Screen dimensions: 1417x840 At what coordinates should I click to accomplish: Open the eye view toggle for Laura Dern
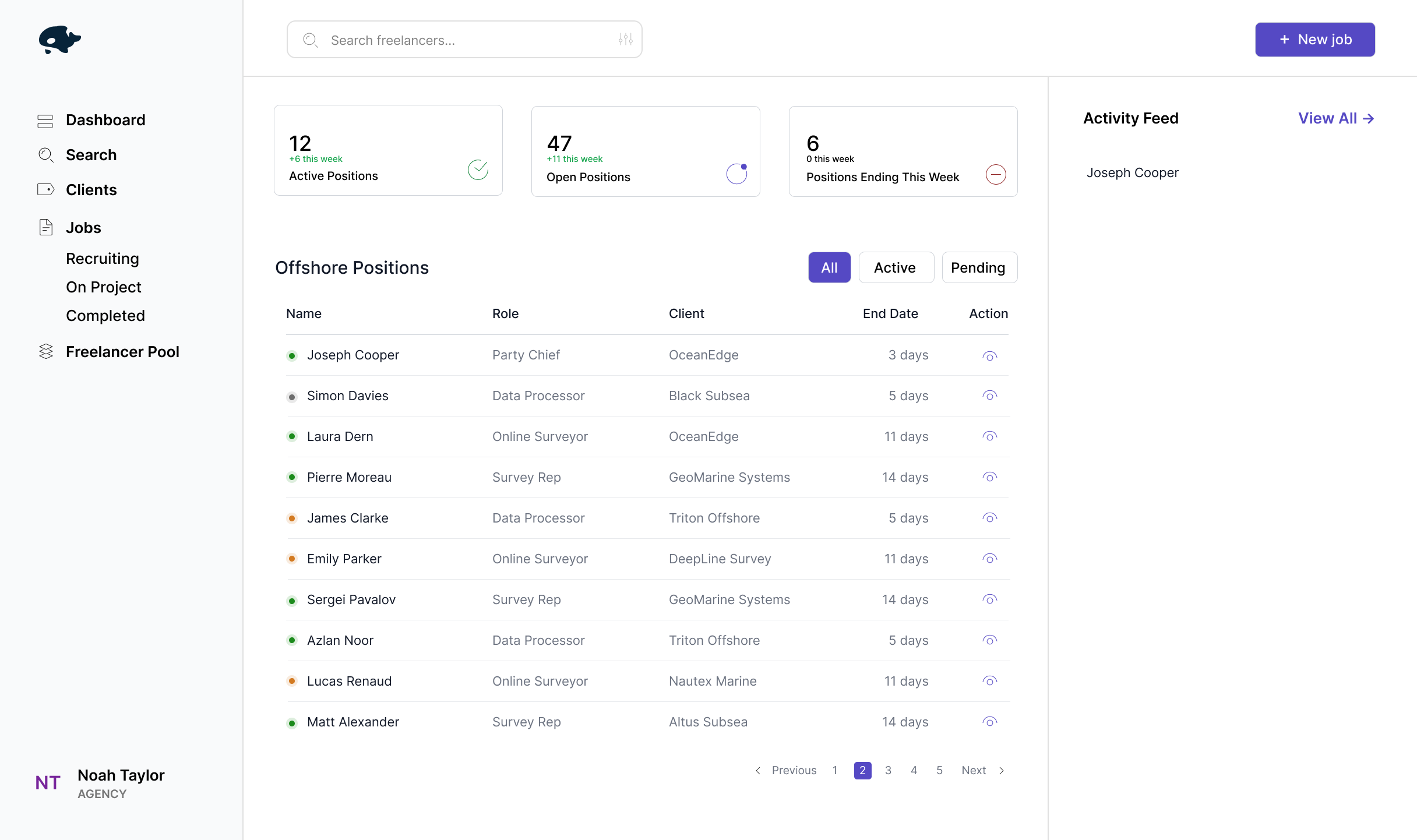[x=989, y=436]
